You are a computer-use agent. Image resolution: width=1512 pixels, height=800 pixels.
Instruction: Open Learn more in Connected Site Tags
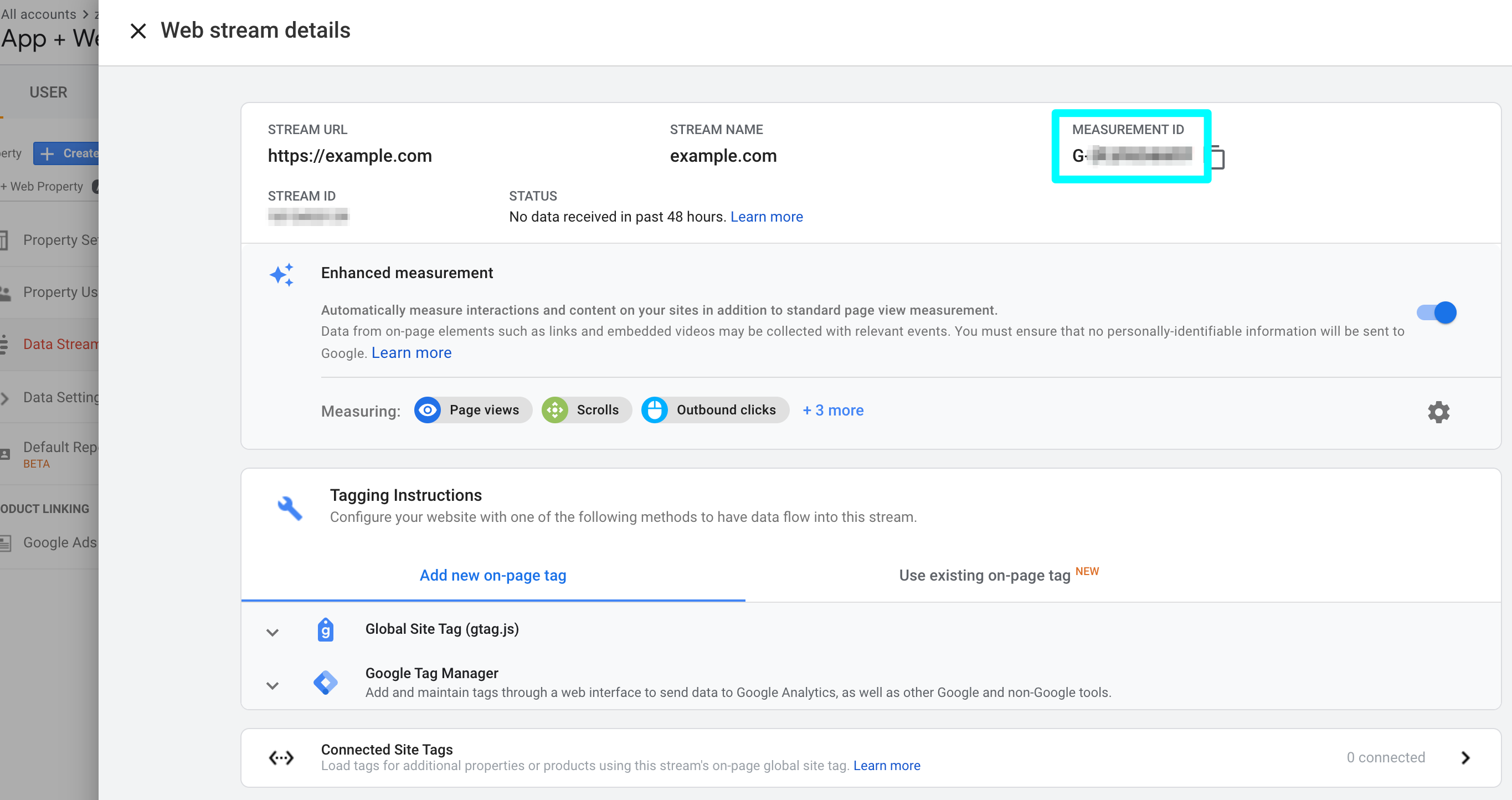tap(886, 765)
